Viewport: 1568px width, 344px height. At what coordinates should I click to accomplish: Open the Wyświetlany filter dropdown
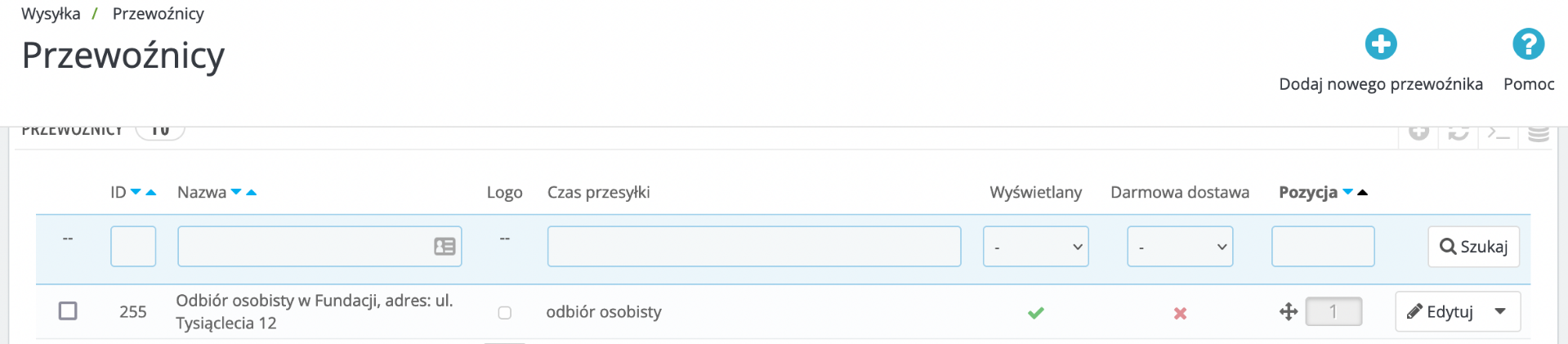click(x=1035, y=247)
